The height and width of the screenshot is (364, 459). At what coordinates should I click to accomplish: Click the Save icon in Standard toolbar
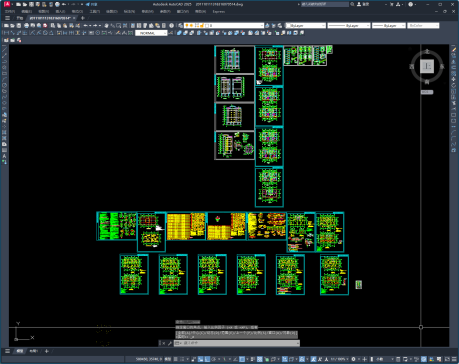point(19,25)
